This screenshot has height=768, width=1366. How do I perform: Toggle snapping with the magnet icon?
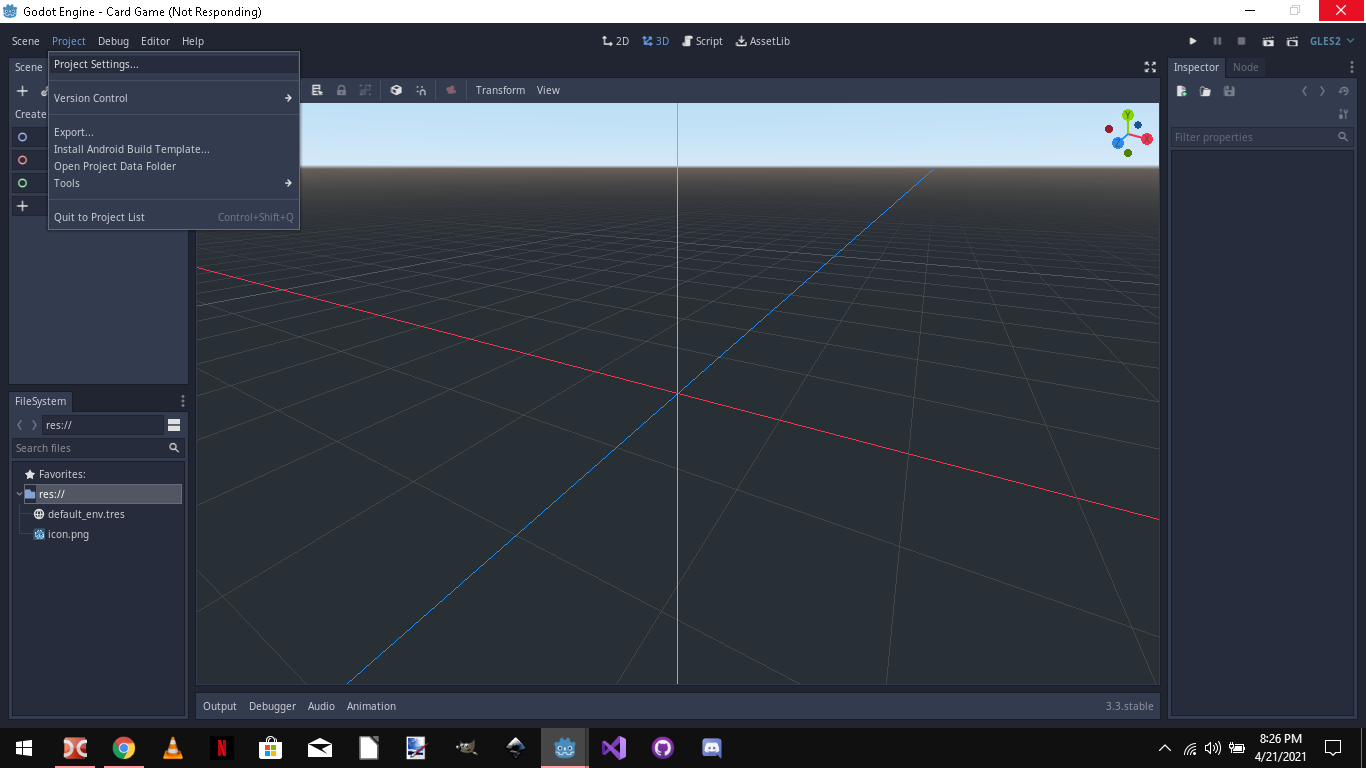point(420,90)
